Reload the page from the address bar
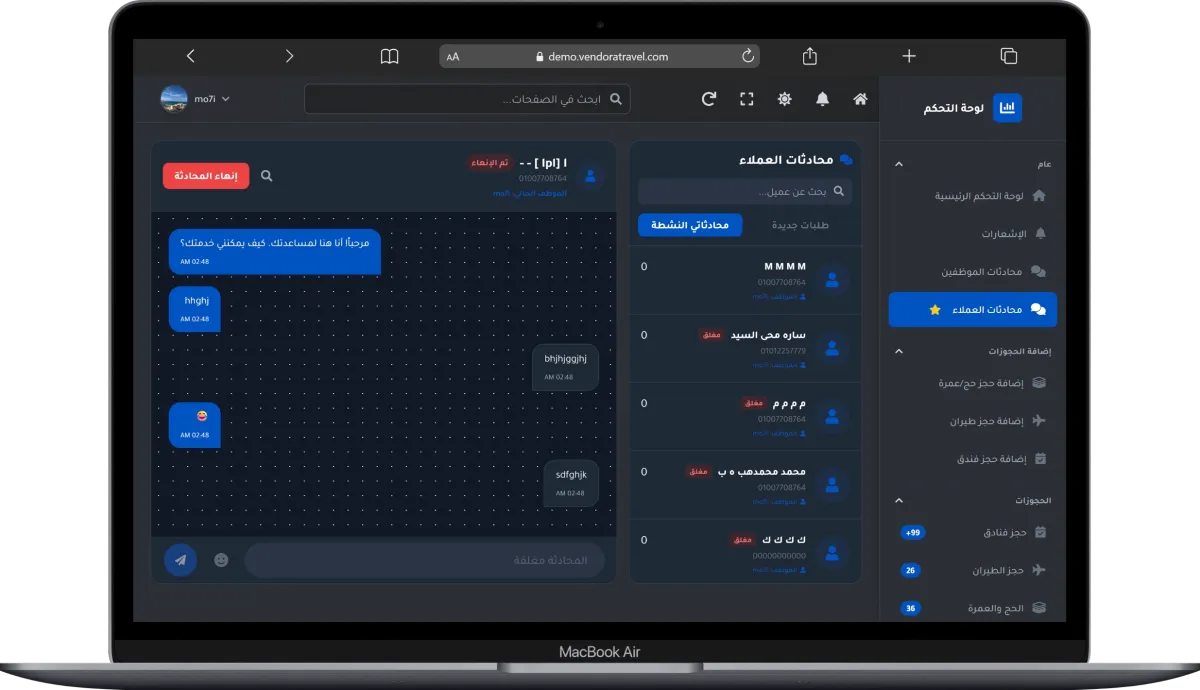The image size is (1200, 690). tap(748, 56)
